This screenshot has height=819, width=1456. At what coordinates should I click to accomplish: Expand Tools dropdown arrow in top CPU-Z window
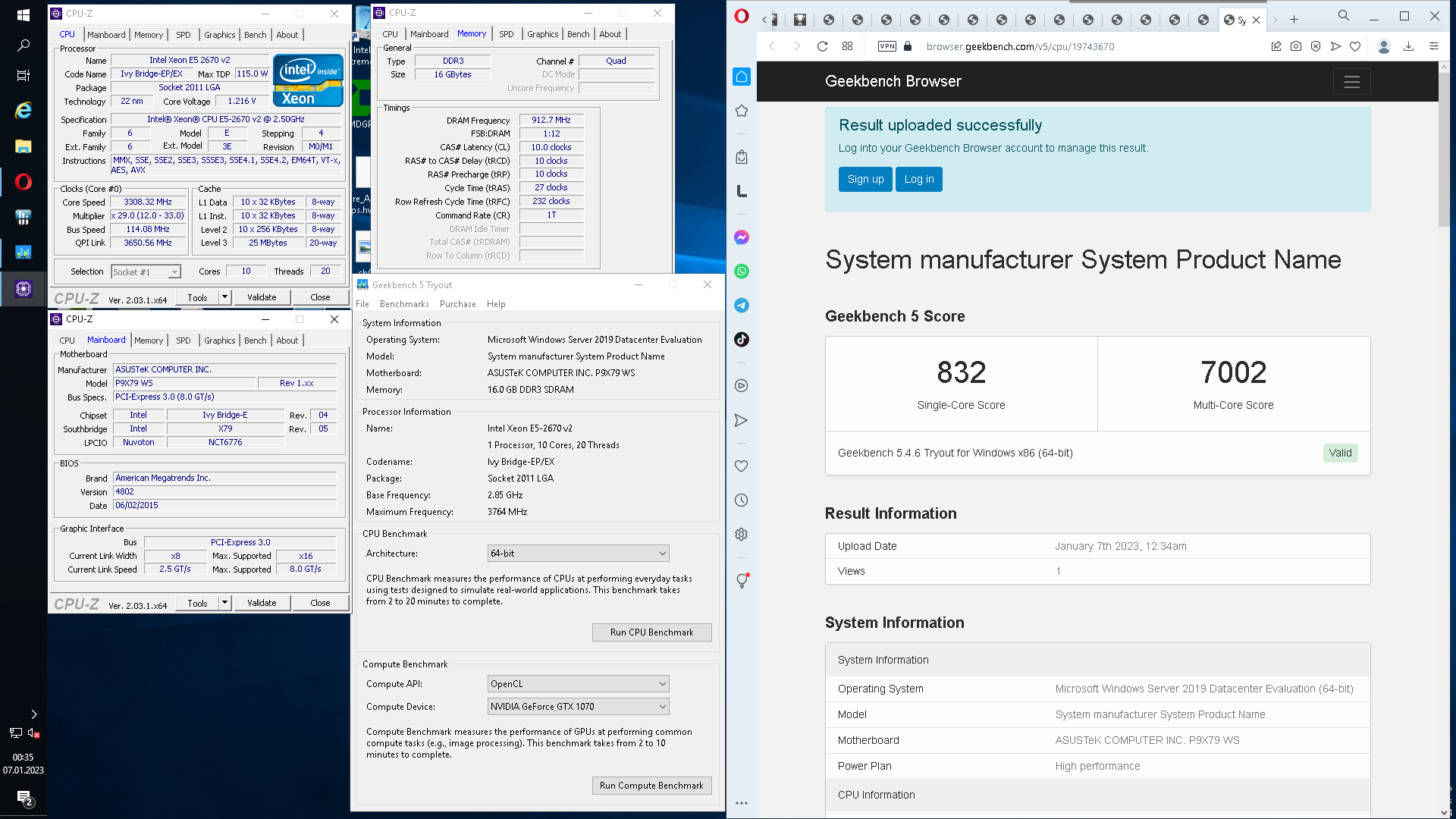(x=224, y=297)
